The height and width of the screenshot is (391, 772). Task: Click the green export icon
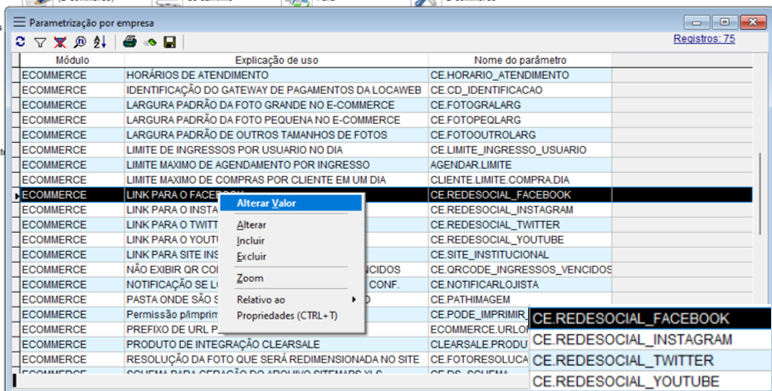tap(150, 43)
